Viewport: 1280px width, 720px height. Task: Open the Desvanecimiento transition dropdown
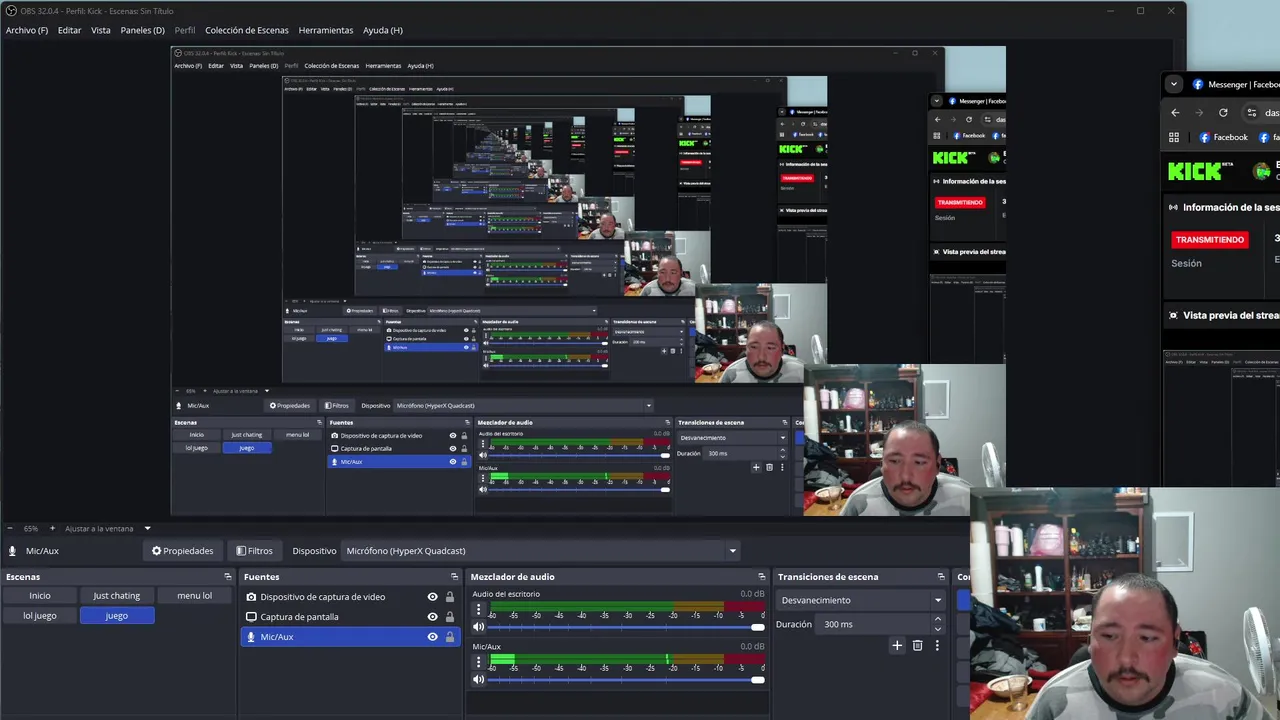click(x=861, y=600)
